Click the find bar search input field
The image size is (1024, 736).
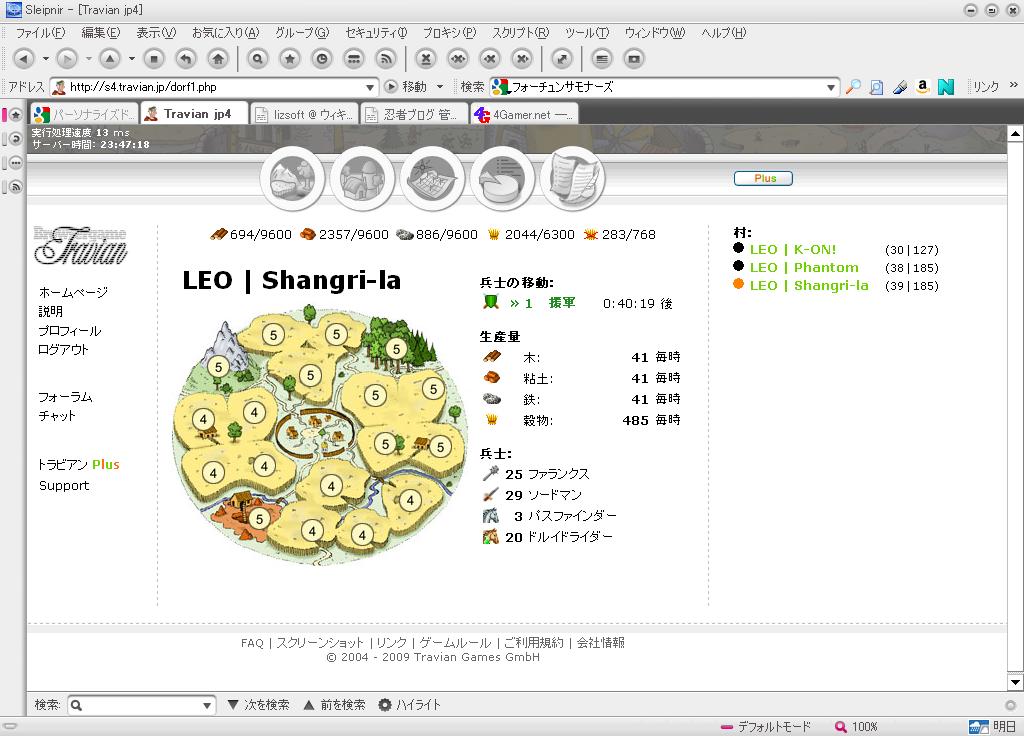[x=142, y=705]
